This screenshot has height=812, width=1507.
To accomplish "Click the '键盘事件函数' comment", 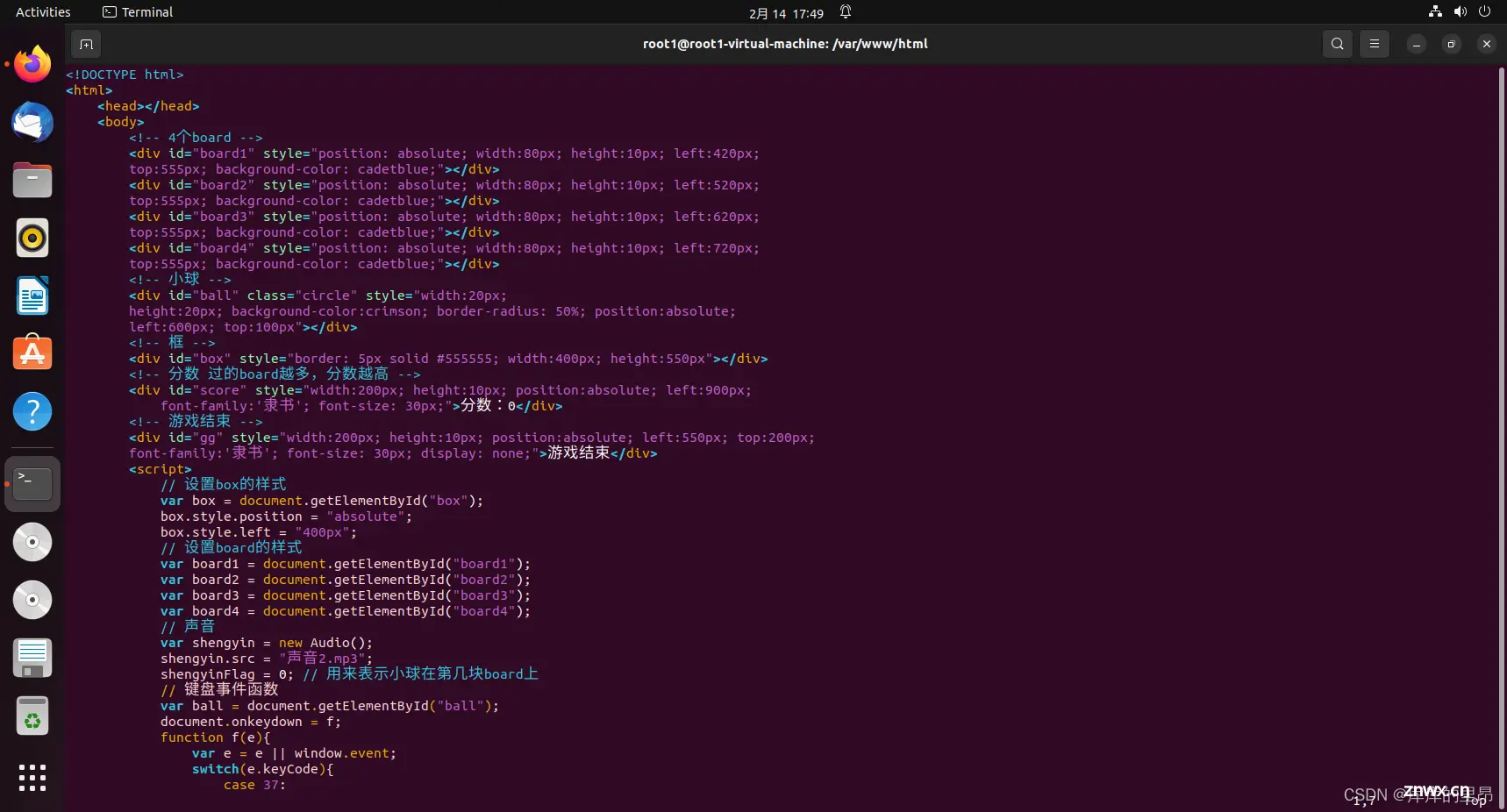I will 219,689.
